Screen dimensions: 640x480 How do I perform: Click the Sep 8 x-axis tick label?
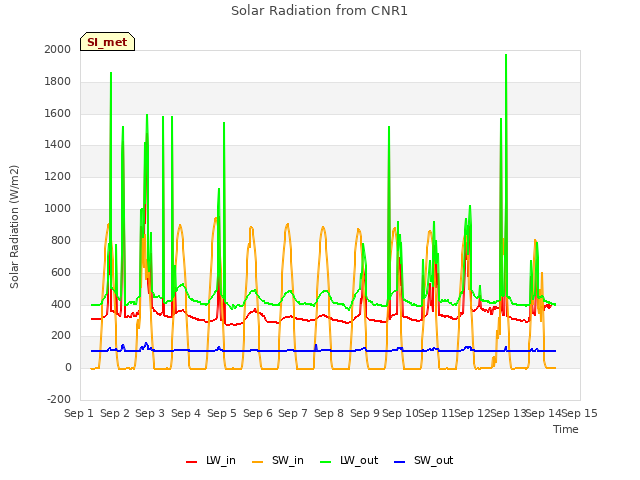point(329,413)
